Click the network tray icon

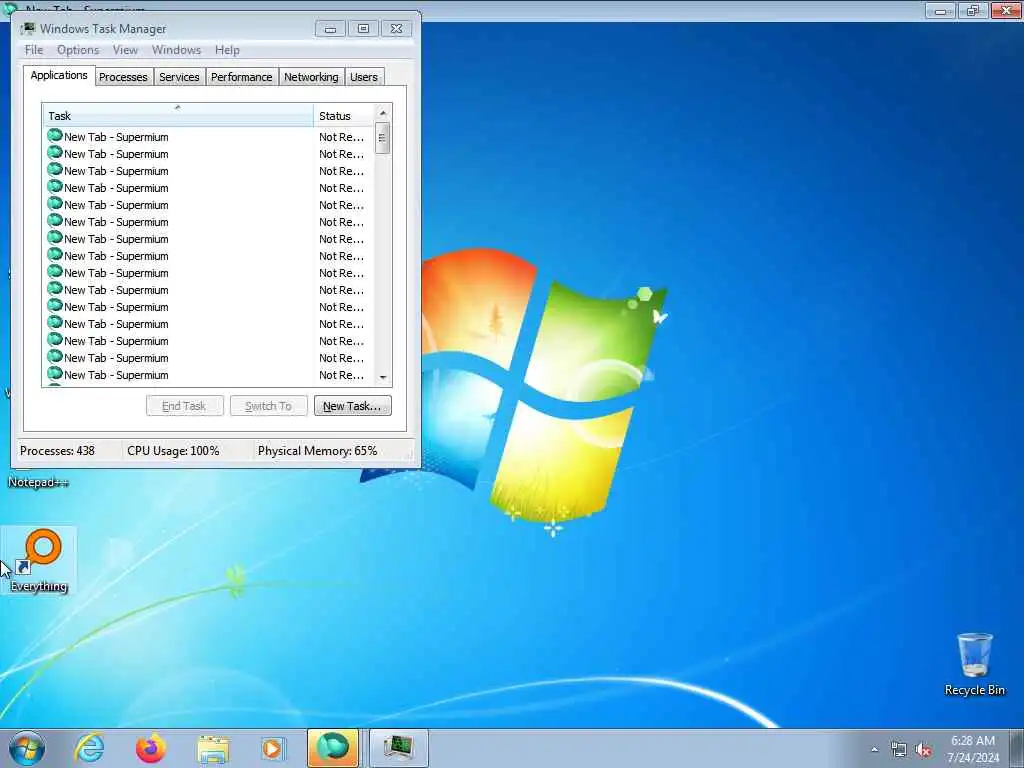(x=899, y=749)
